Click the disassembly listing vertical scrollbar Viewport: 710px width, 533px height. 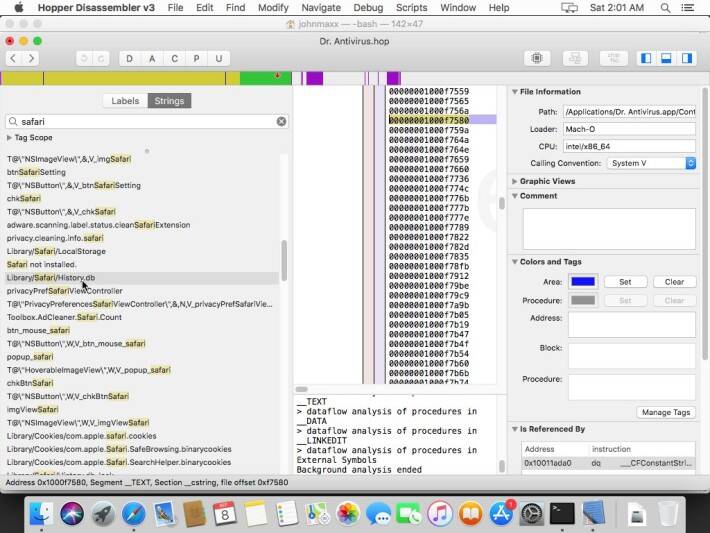pyautogui.click(x=501, y=203)
